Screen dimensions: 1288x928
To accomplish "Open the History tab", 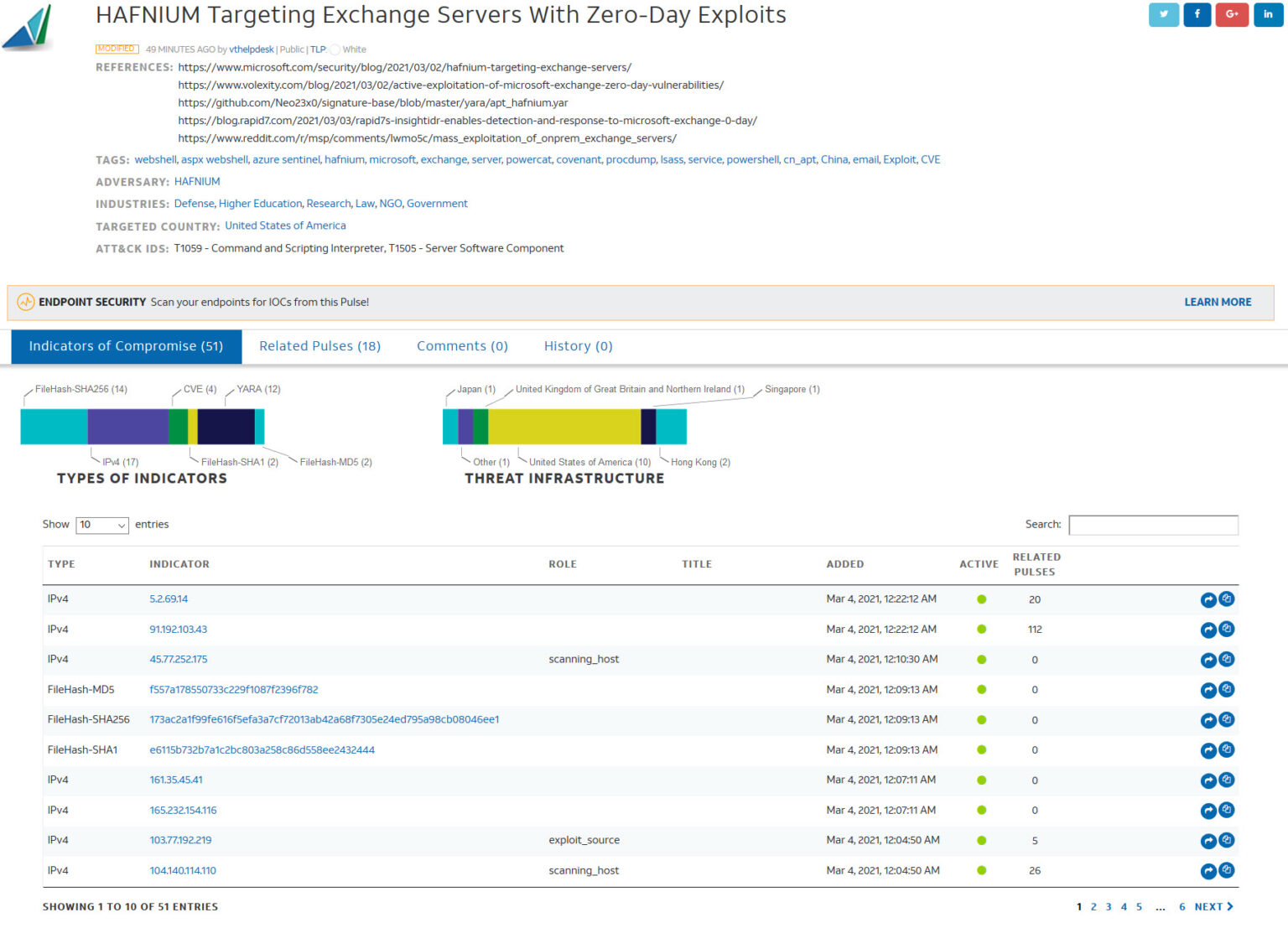I will click(x=577, y=345).
